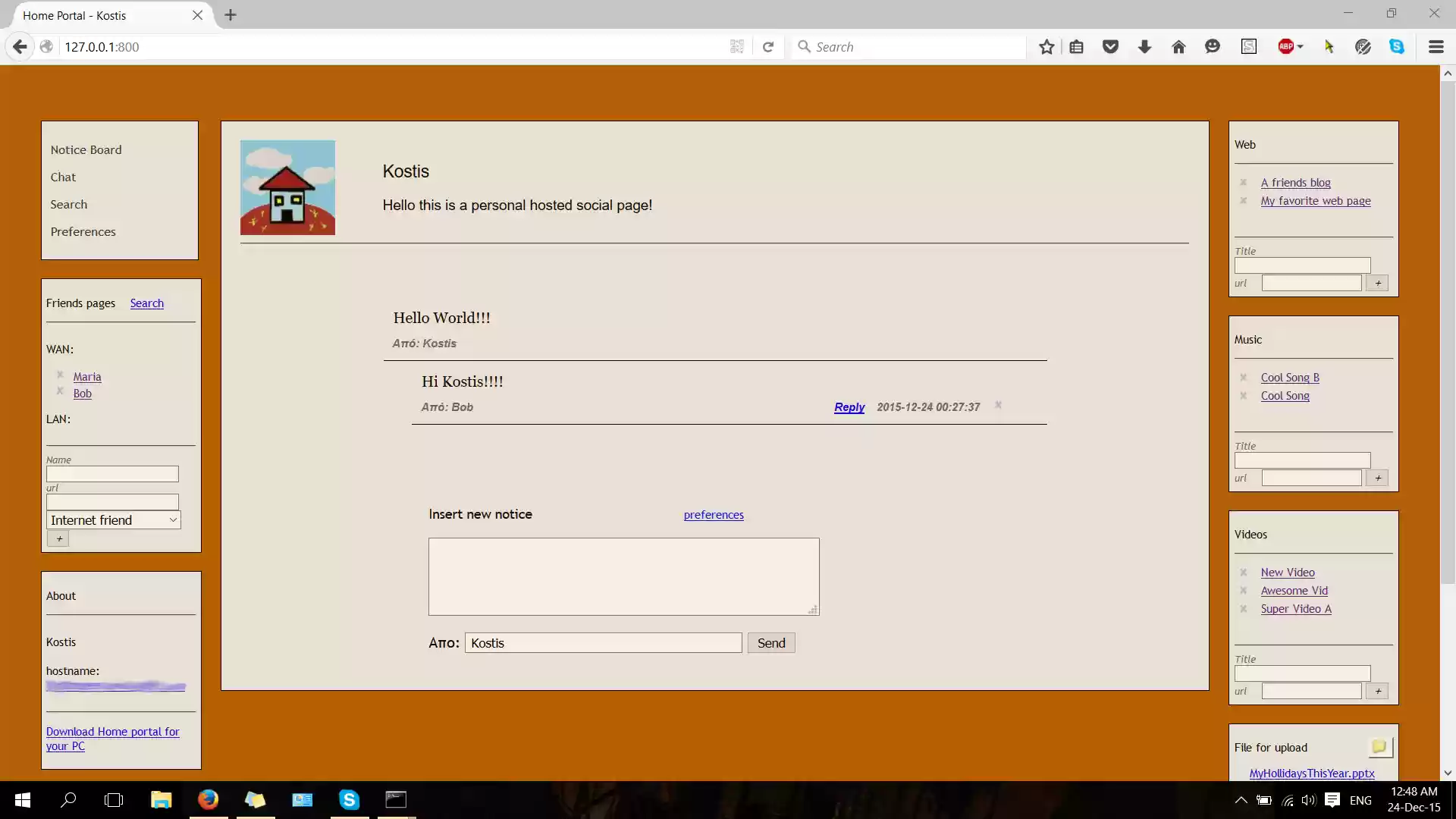Go to the browser home page
Viewport: 1456px width, 819px height.
coord(1178,46)
